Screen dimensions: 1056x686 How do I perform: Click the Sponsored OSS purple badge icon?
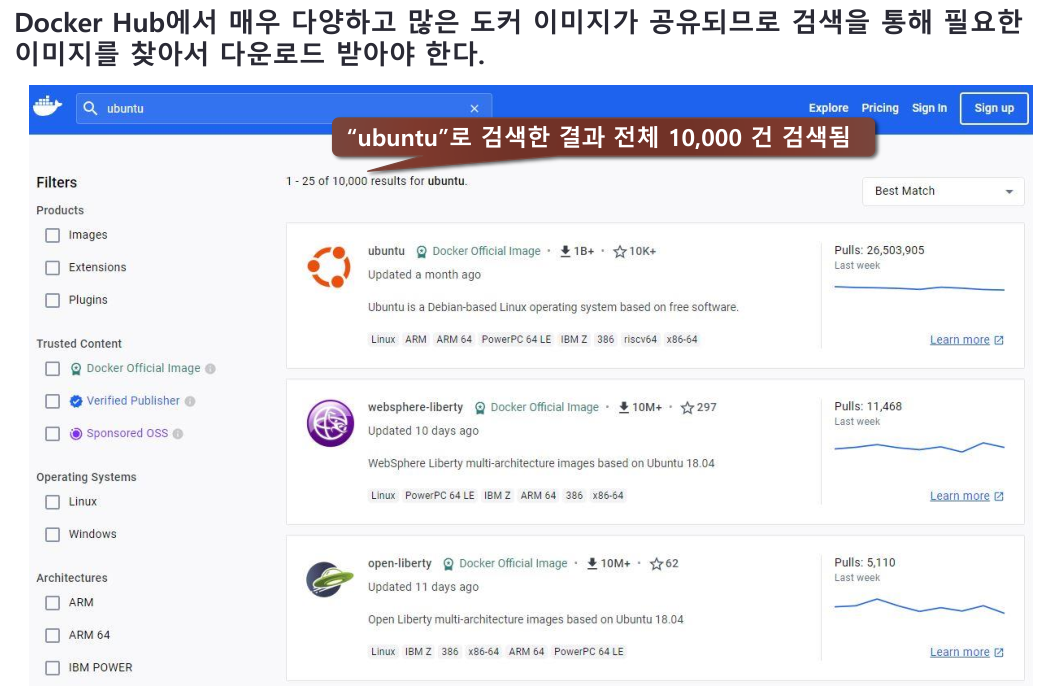coord(76,434)
